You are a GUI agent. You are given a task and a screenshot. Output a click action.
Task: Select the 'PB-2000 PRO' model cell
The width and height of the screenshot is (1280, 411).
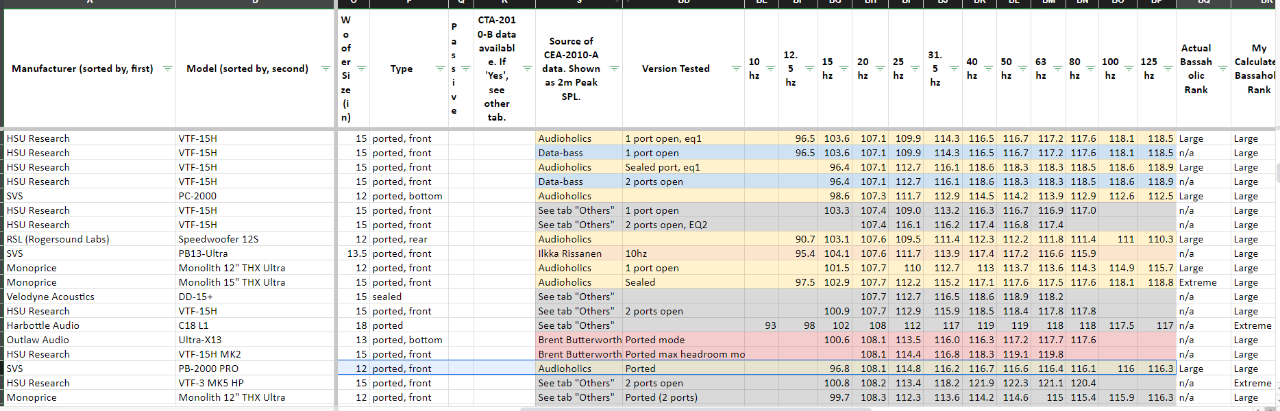click(255, 369)
